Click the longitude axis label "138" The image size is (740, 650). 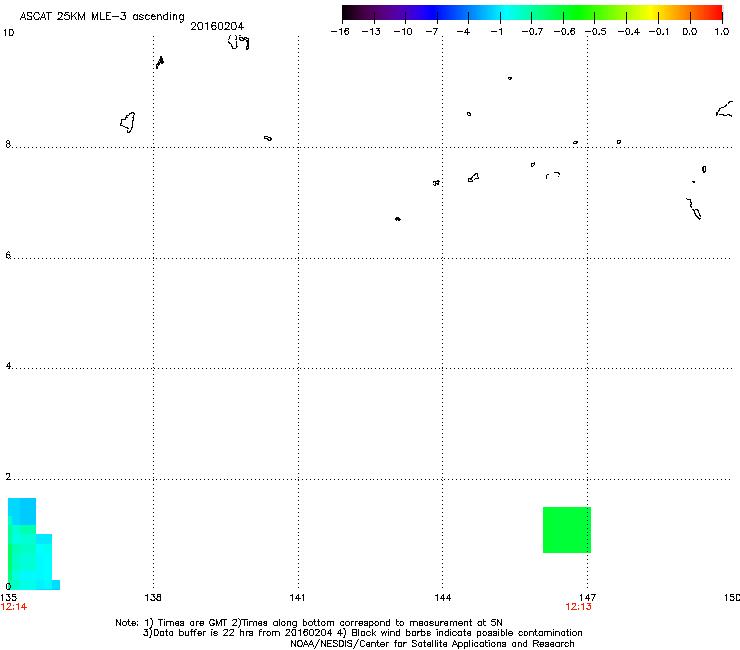pyautogui.click(x=153, y=598)
